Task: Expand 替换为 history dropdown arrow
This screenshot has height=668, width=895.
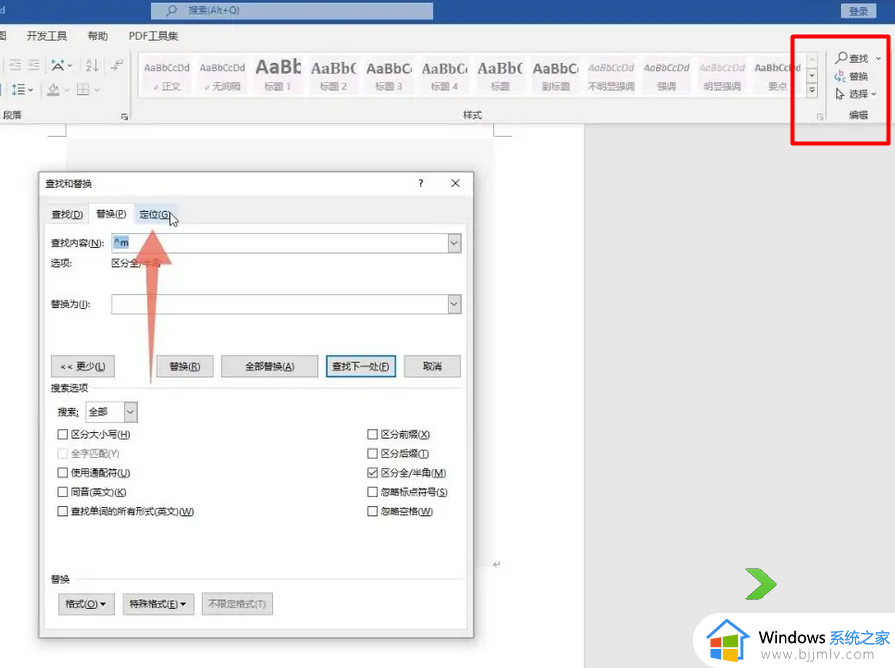Action: pos(454,304)
